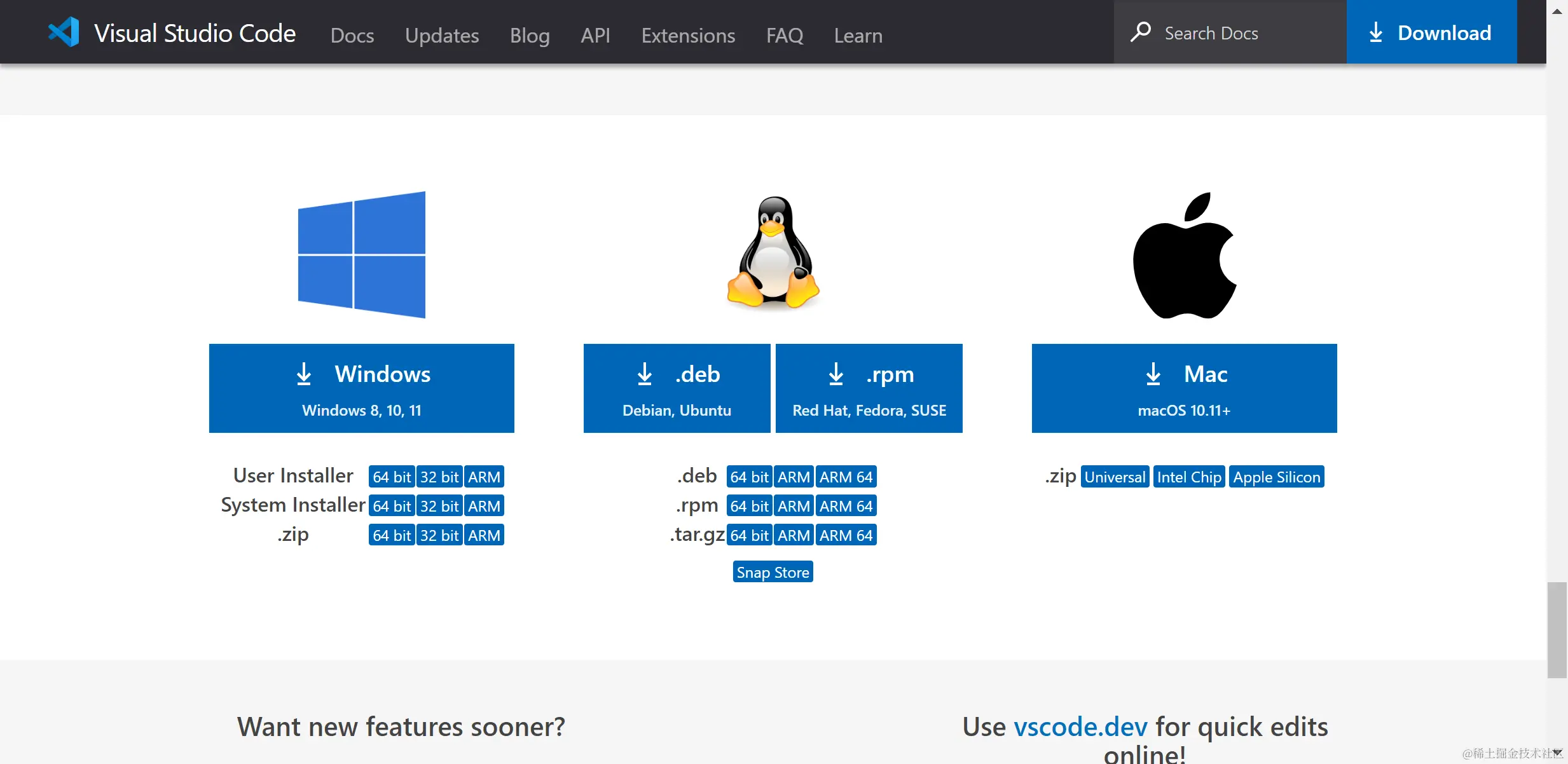Download the .deb package for Debian, Ubuntu

677,388
